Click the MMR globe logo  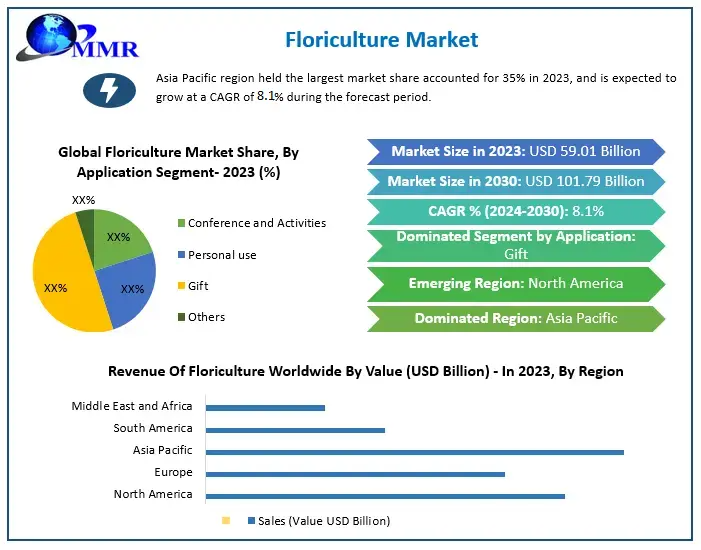[x=77, y=38]
